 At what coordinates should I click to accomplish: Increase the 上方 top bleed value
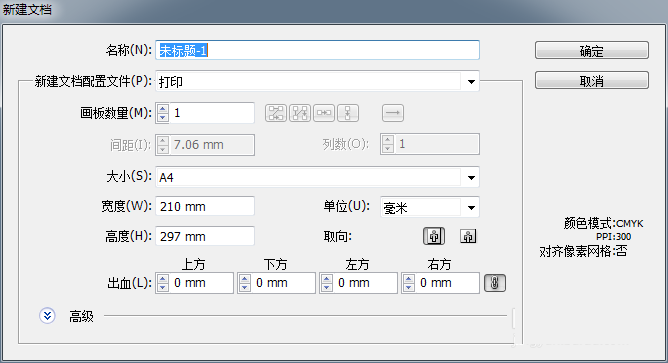[163, 278]
